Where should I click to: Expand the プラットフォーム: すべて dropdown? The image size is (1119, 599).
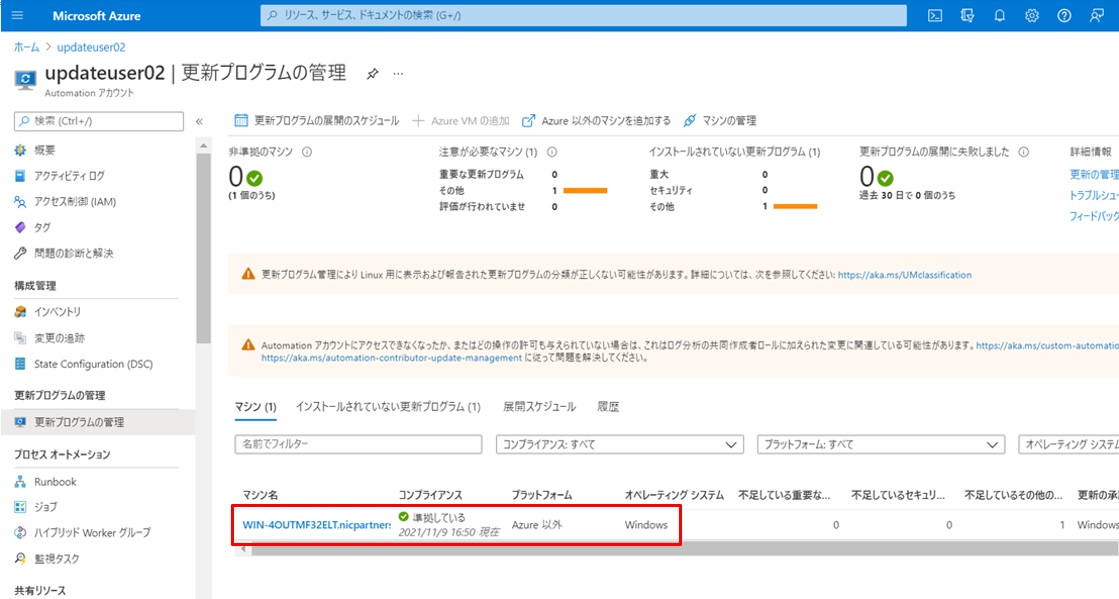tap(881, 444)
